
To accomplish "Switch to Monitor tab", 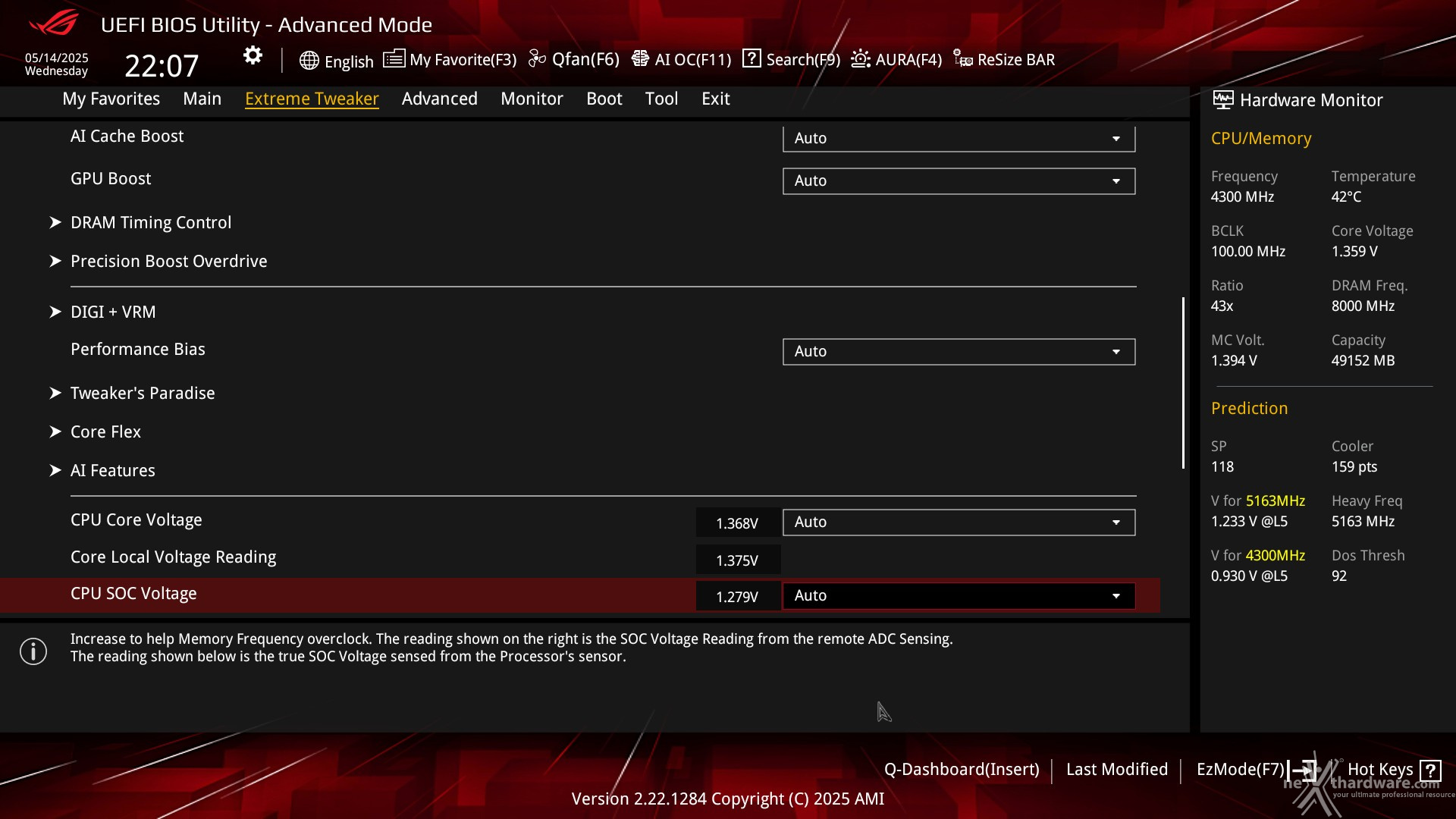I will tap(532, 99).
